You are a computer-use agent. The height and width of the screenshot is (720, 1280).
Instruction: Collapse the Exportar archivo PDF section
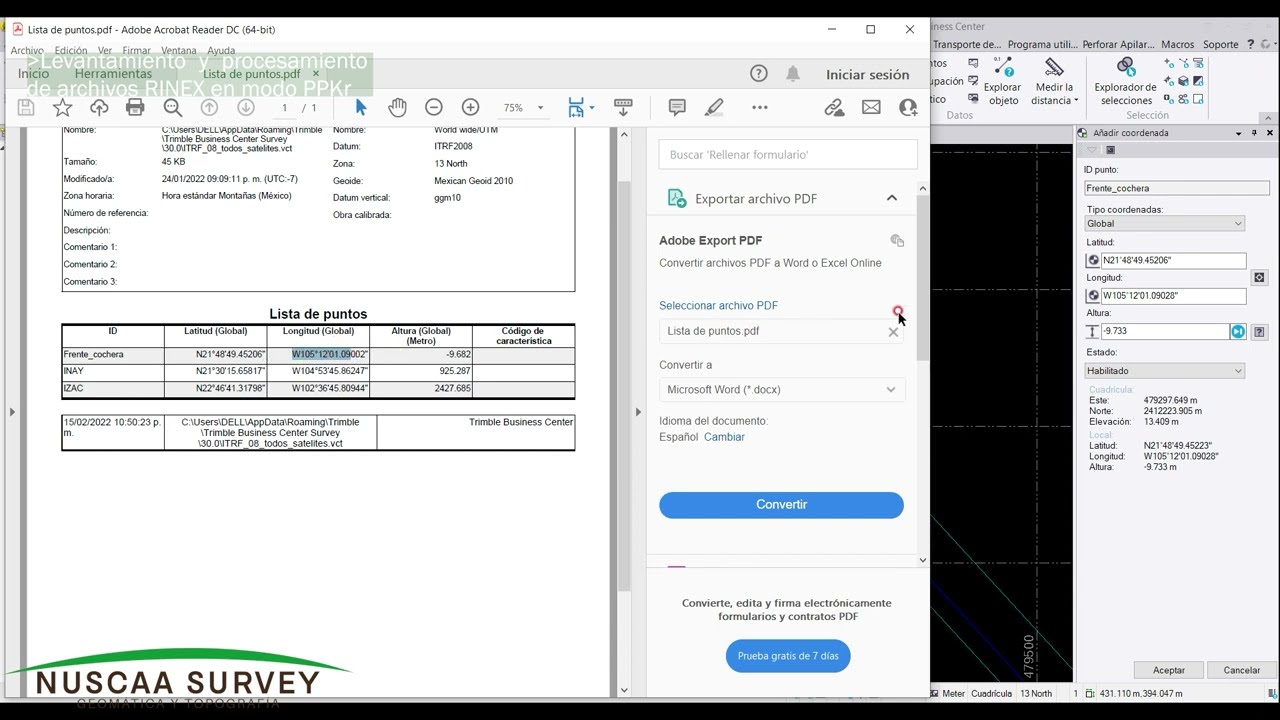pos(891,198)
